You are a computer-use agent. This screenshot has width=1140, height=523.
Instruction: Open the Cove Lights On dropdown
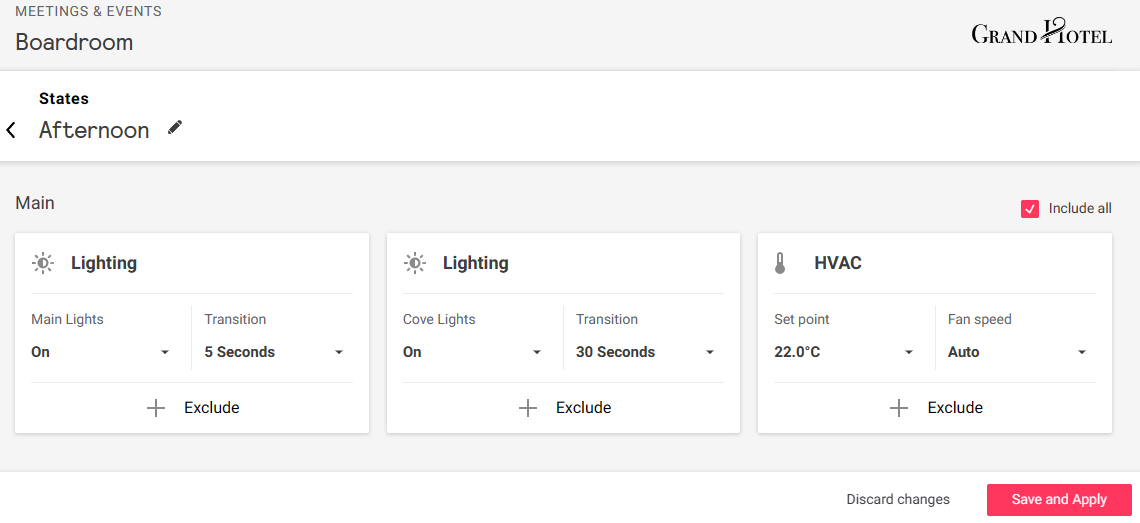pyautogui.click(x=474, y=352)
